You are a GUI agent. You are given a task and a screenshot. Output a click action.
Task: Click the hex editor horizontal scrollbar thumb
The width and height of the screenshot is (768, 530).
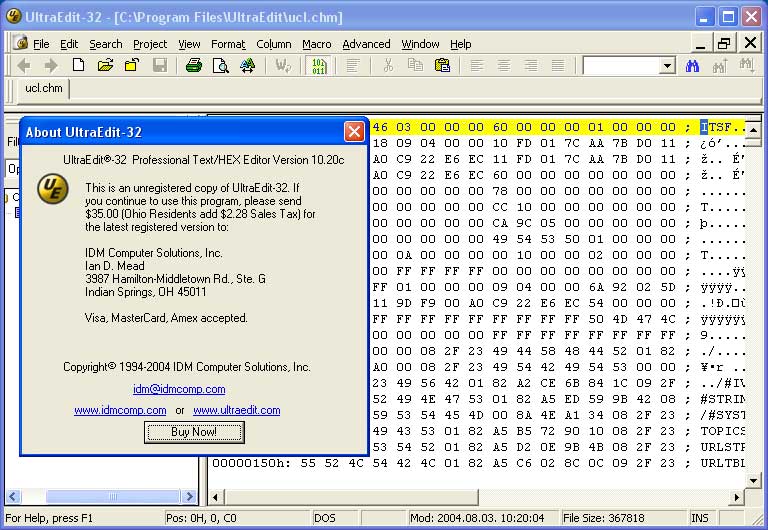click(351, 497)
